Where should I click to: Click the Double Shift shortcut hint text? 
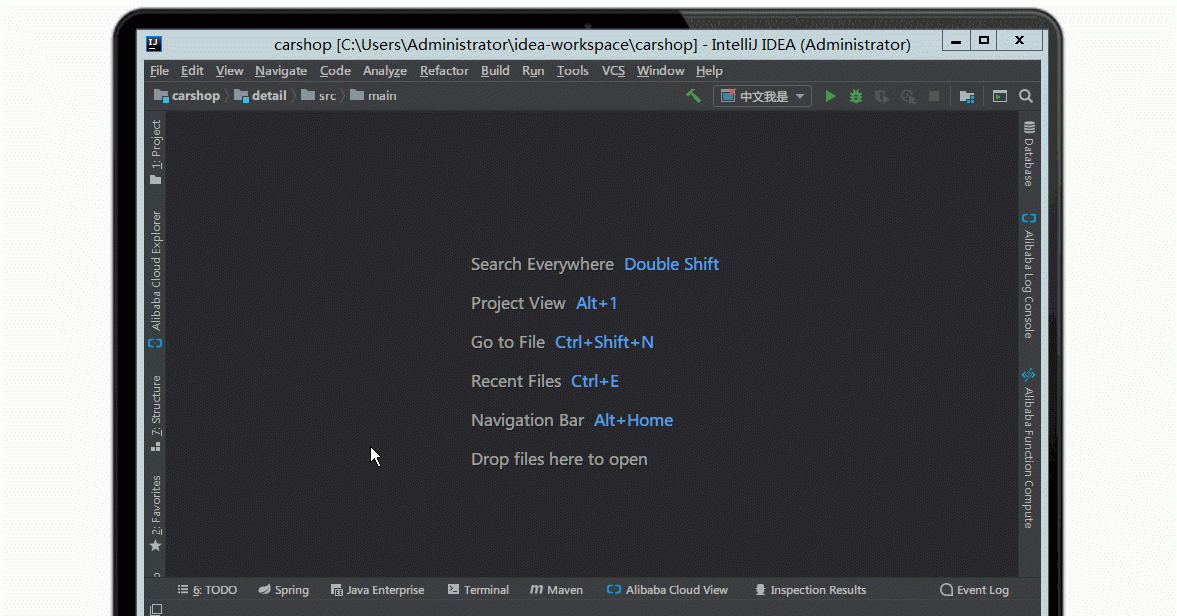point(672,264)
